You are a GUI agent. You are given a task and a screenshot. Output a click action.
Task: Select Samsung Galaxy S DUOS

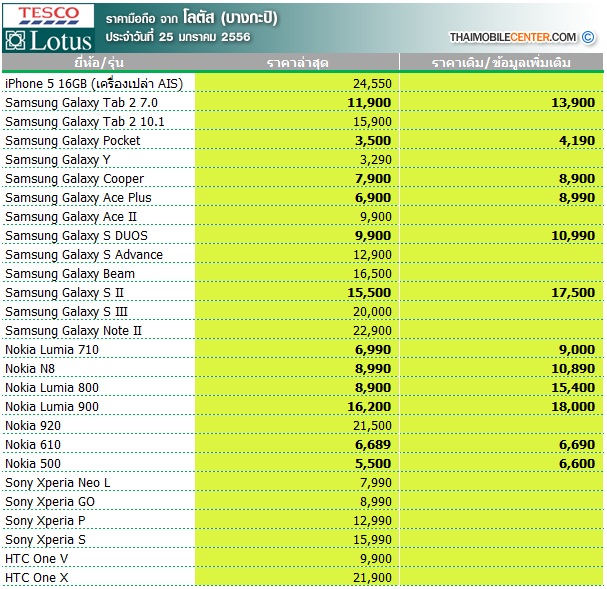(76, 235)
